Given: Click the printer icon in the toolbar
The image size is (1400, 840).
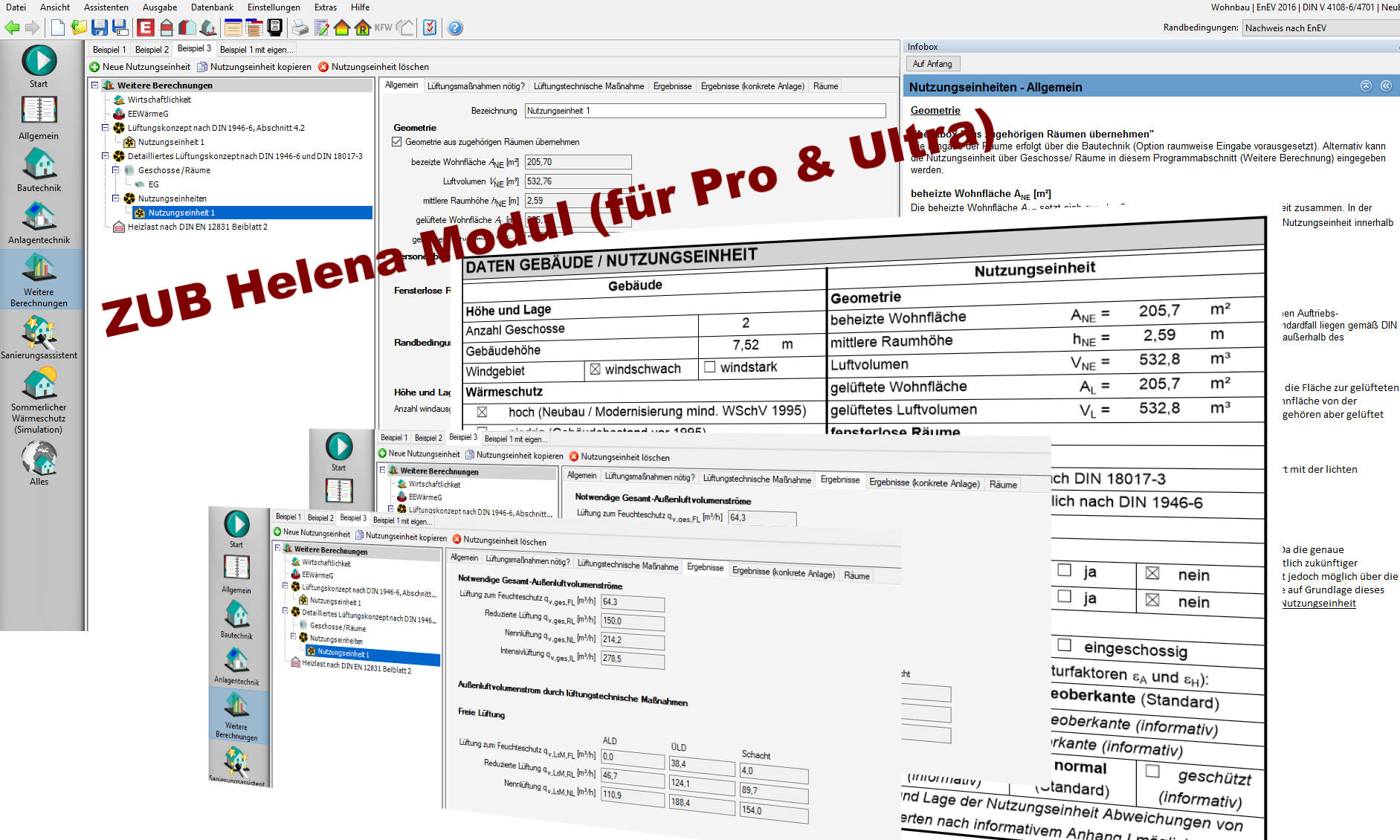Looking at the screenshot, I should coord(300,28).
